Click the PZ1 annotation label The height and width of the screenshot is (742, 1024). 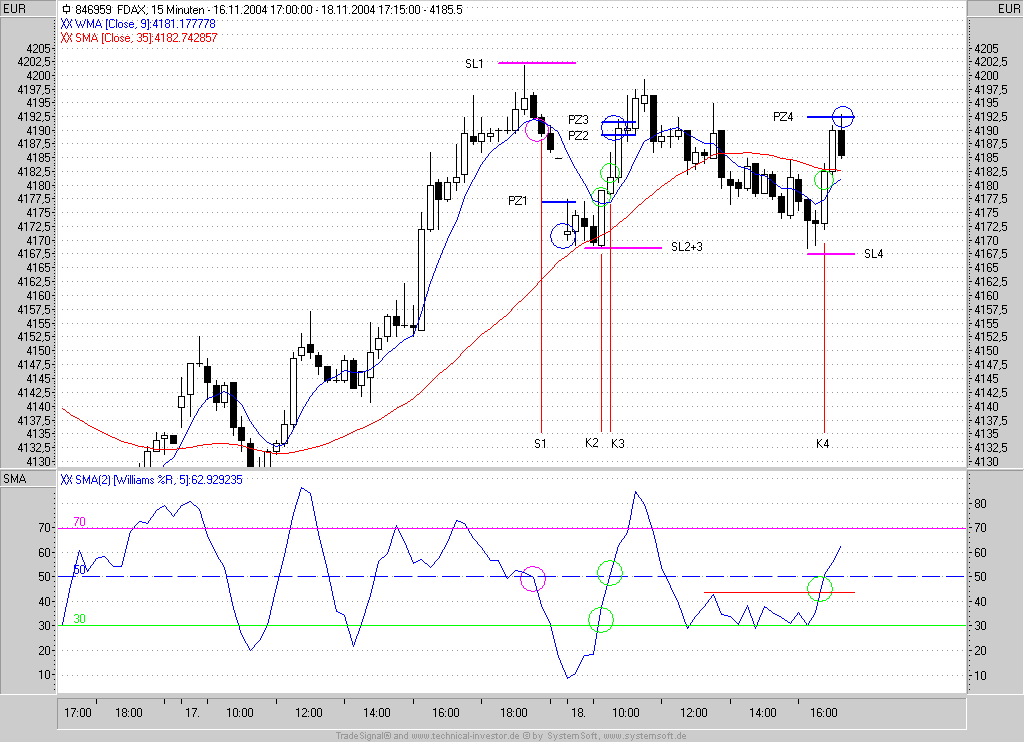point(517,201)
